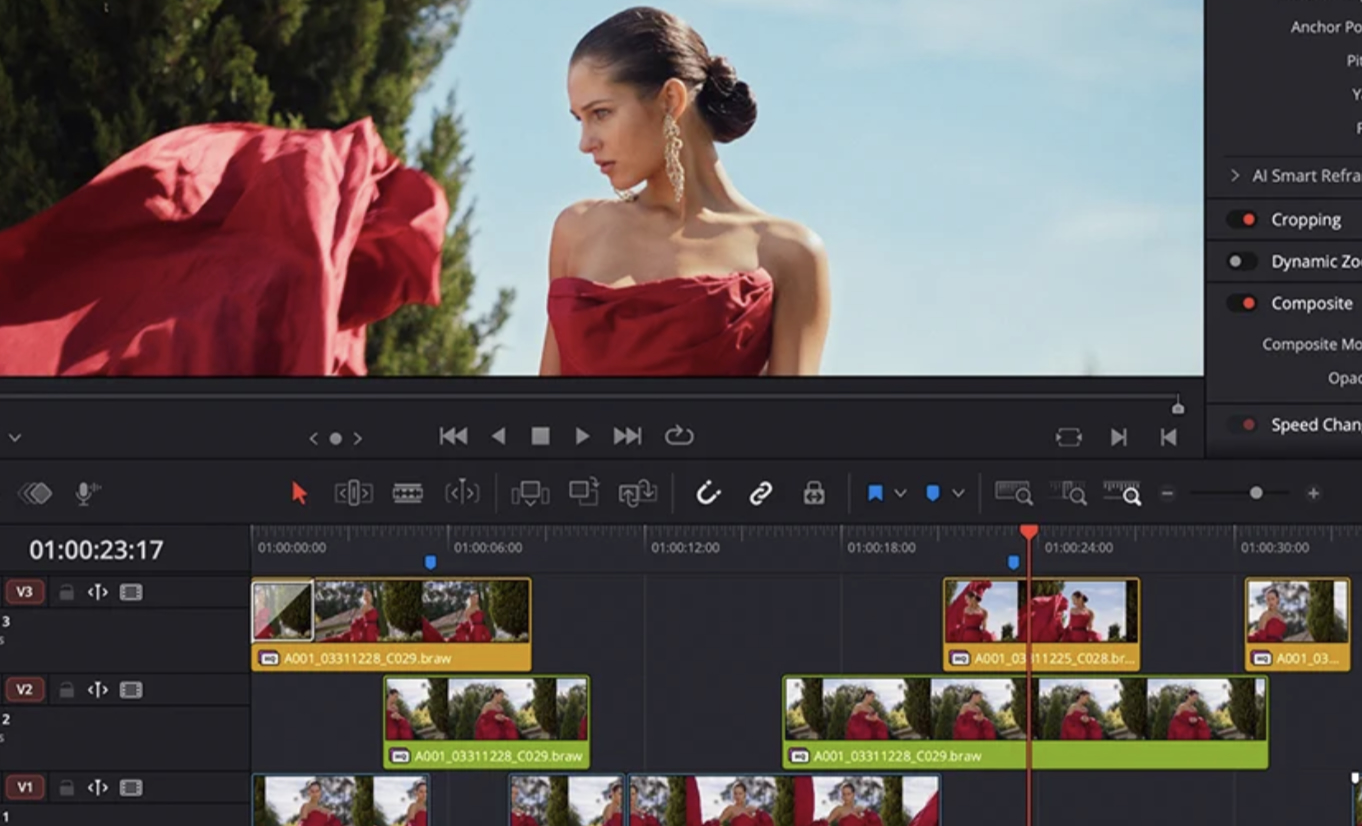Image resolution: width=1362 pixels, height=826 pixels.
Task: Stop playback
Action: coord(540,436)
